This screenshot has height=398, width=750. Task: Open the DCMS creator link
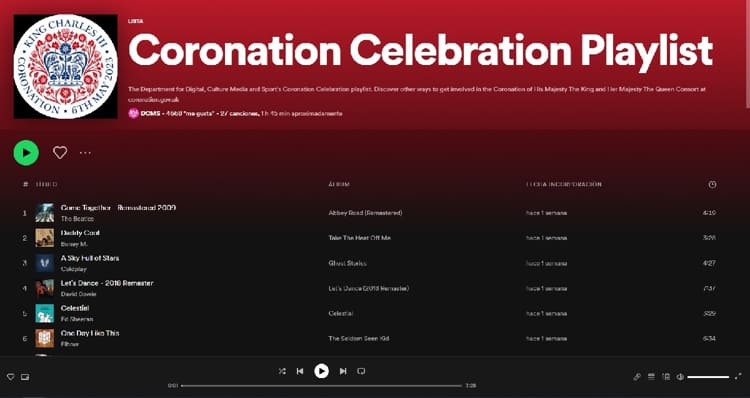coord(151,113)
